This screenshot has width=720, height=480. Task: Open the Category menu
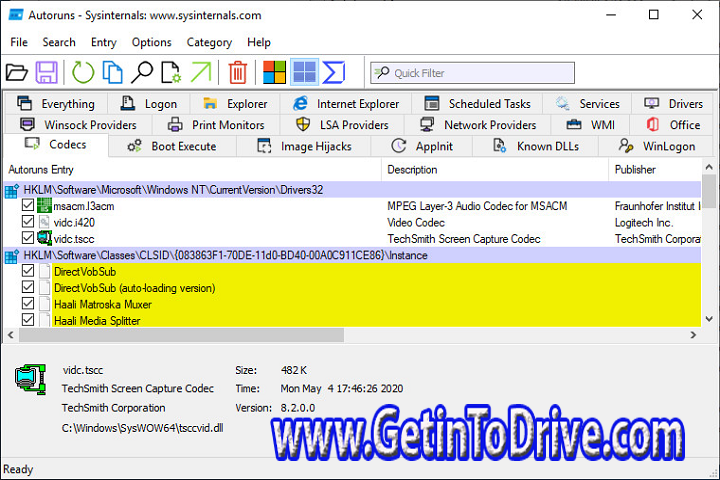click(x=209, y=42)
